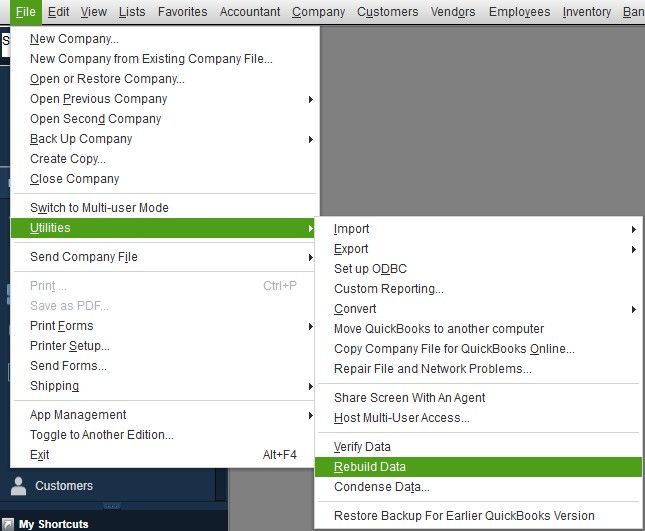Image resolution: width=645 pixels, height=531 pixels.
Task: Click Exit in the File menu
Action: click(40, 455)
